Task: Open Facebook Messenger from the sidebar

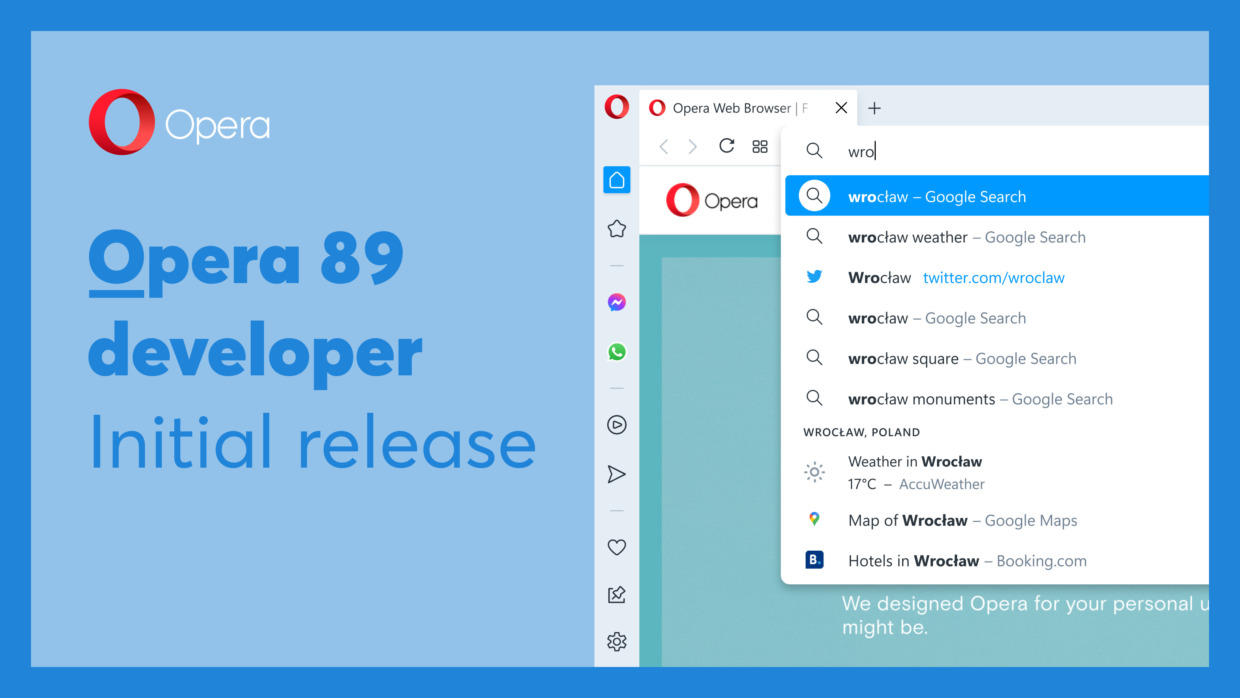Action: pos(616,301)
